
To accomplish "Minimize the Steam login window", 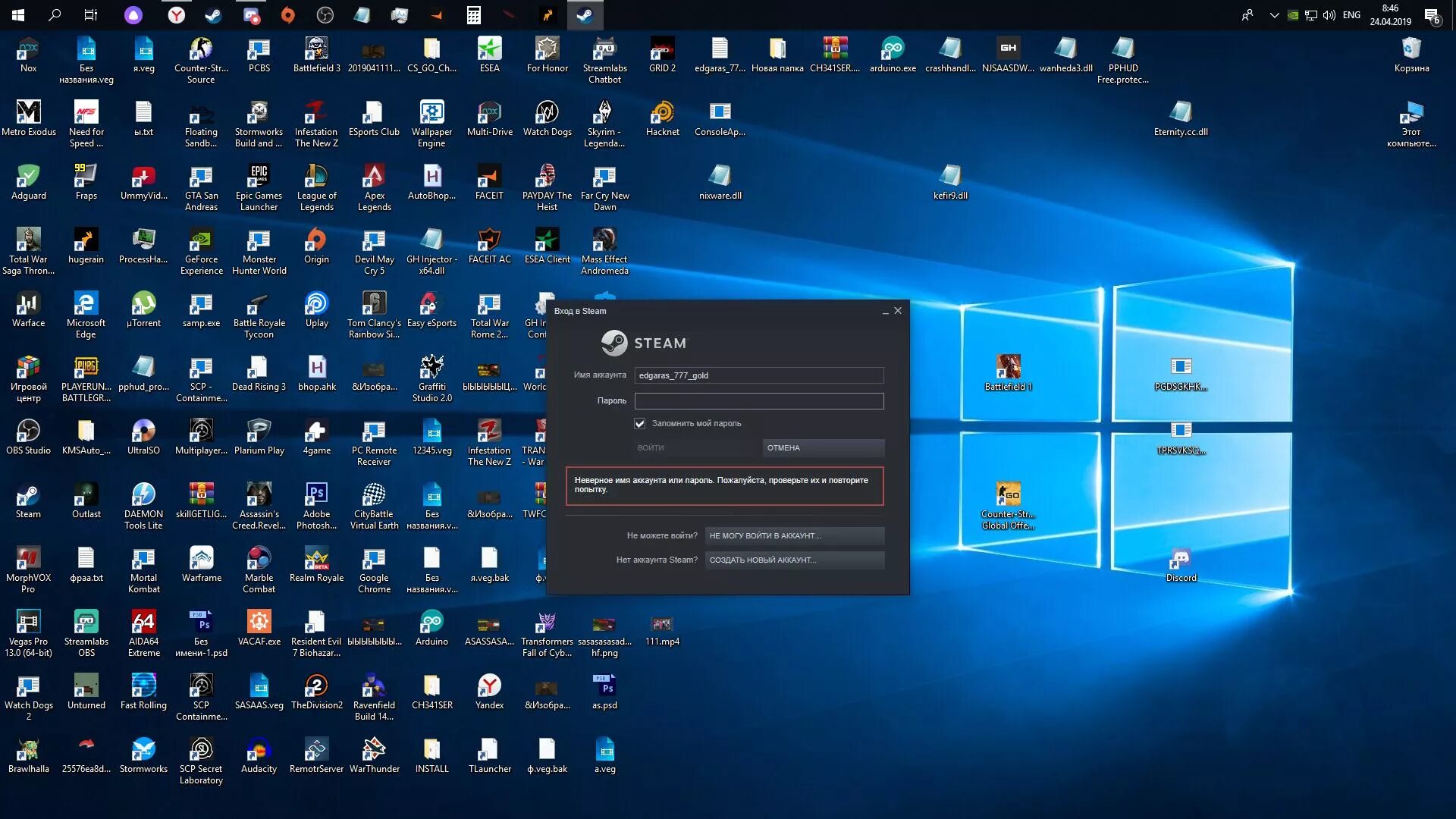I will click(885, 311).
